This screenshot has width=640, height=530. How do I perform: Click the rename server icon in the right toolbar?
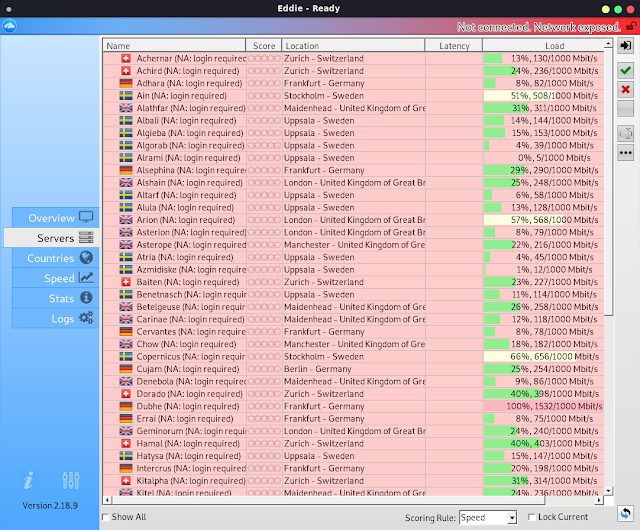pyautogui.click(x=625, y=133)
